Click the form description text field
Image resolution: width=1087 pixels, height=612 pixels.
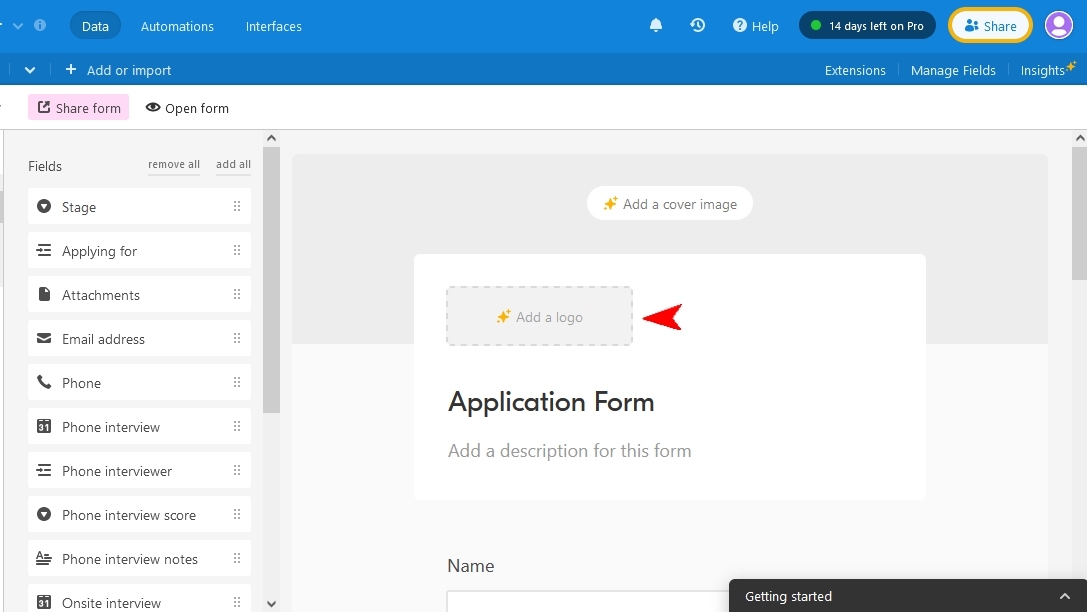pyautogui.click(x=569, y=451)
